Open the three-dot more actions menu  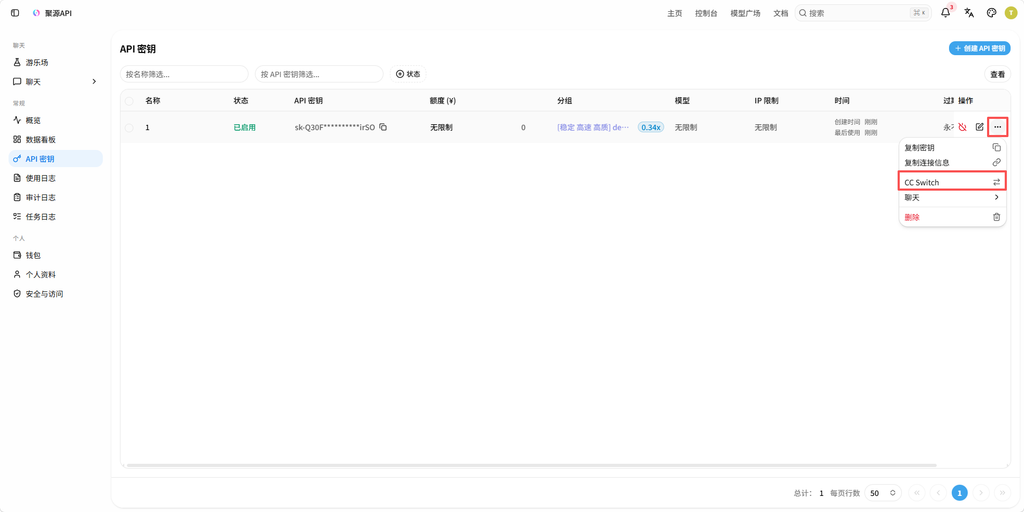[x=997, y=127]
